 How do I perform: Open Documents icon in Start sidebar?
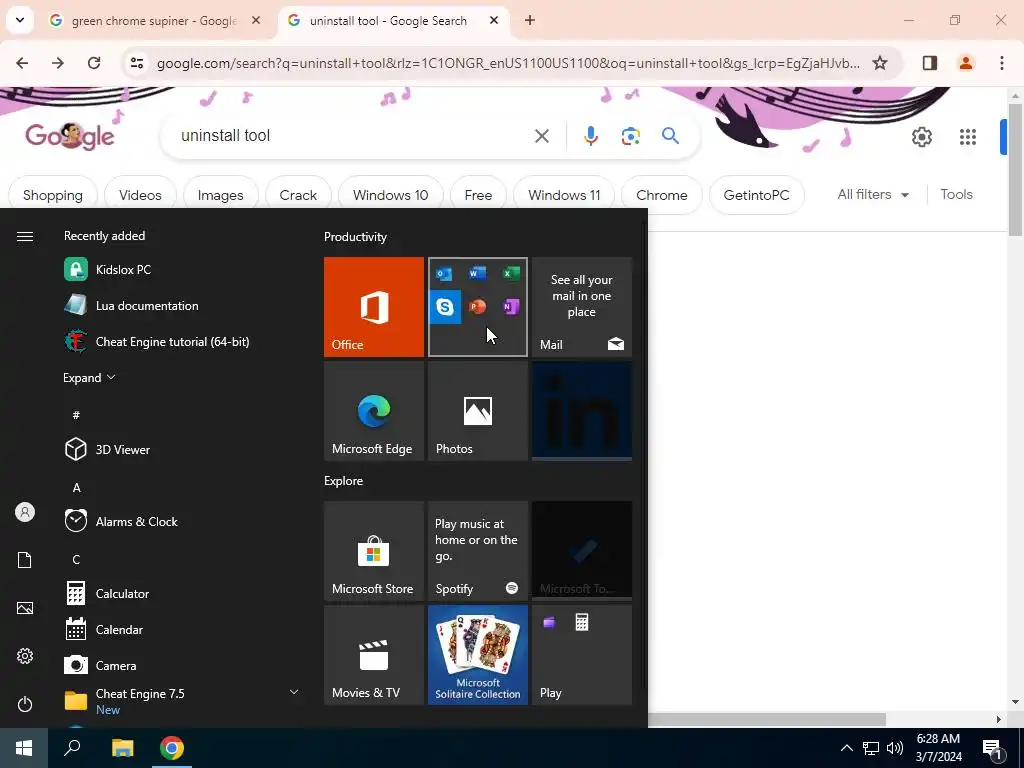click(25, 560)
